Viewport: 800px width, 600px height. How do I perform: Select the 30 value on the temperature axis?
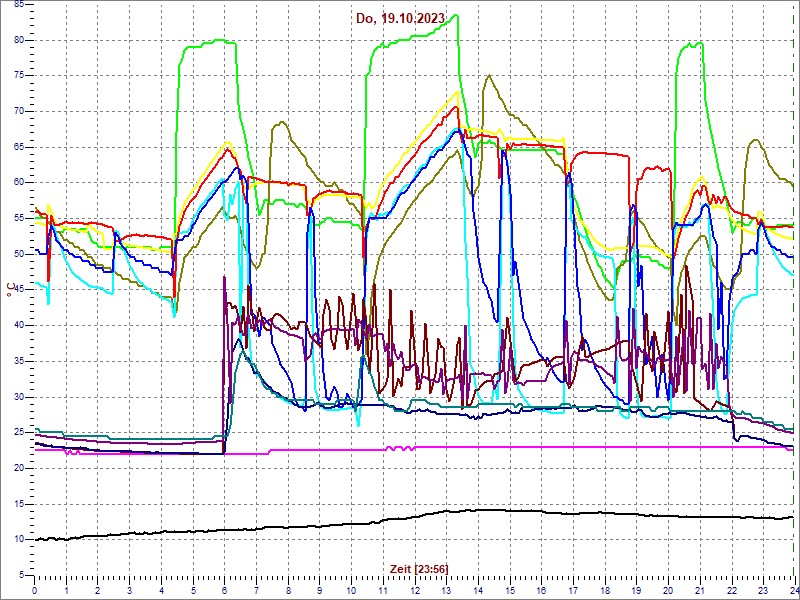point(19,397)
